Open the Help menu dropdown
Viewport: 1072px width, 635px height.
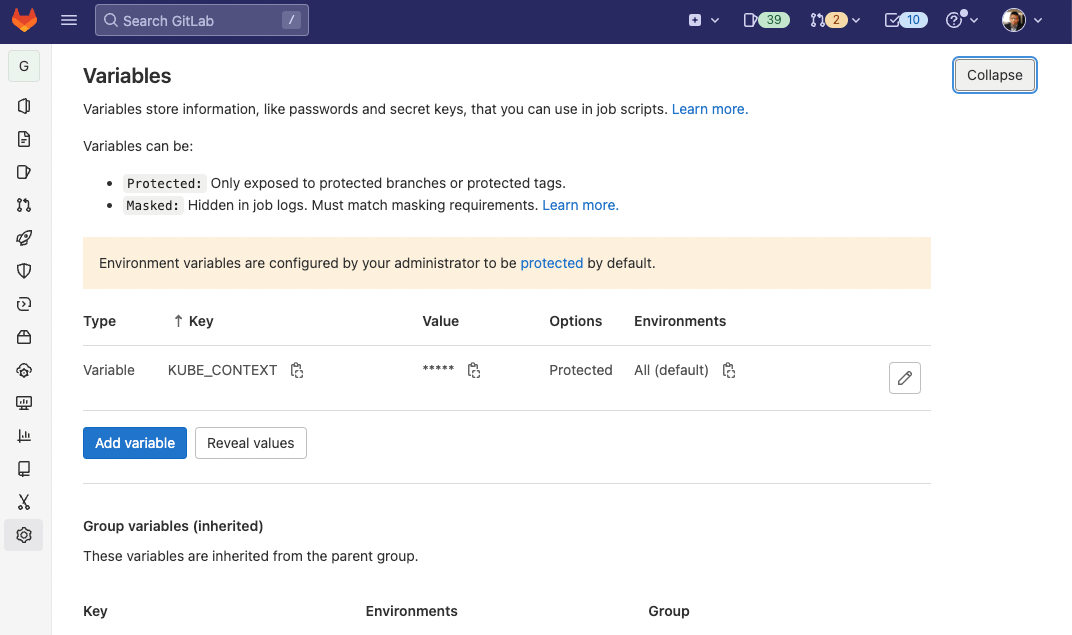click(962, 20)
